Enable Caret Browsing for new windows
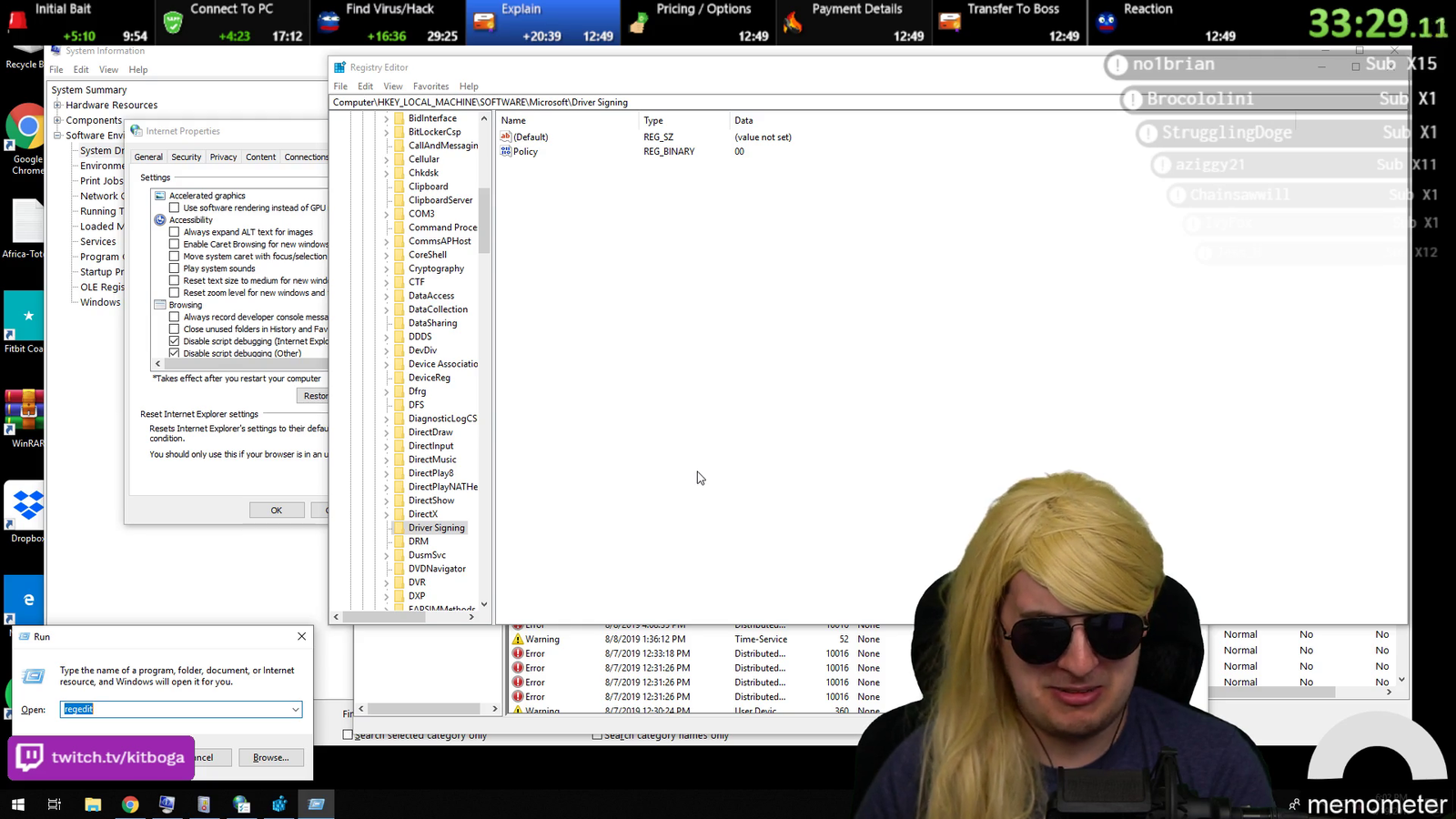1456x819 pixels. (175, 244)
